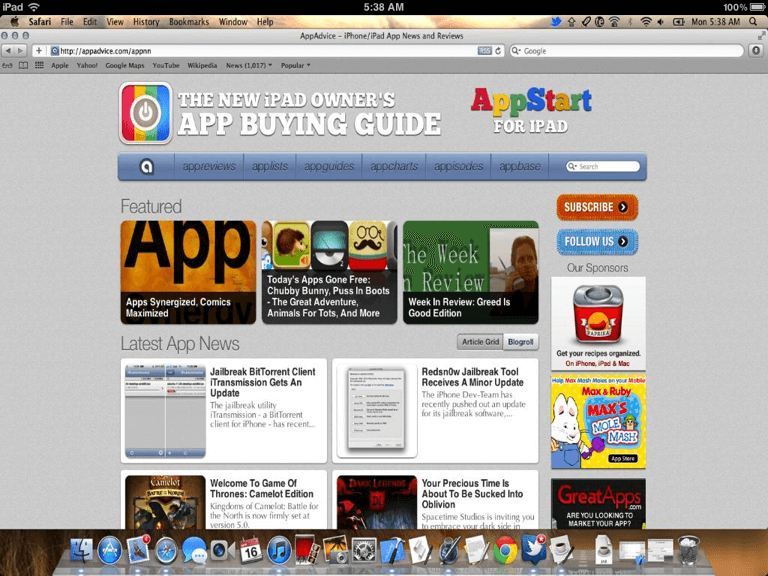Open the Finder icon in the dock
Screen dimensions: 768x576
coord(81,551)
